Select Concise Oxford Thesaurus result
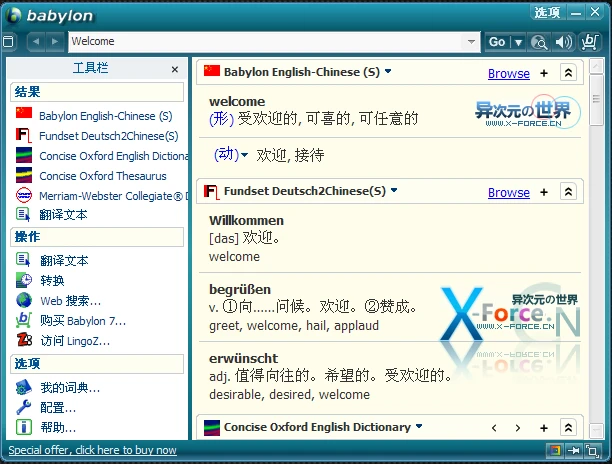This screenshot has height=464, width=612. [103, 176]
